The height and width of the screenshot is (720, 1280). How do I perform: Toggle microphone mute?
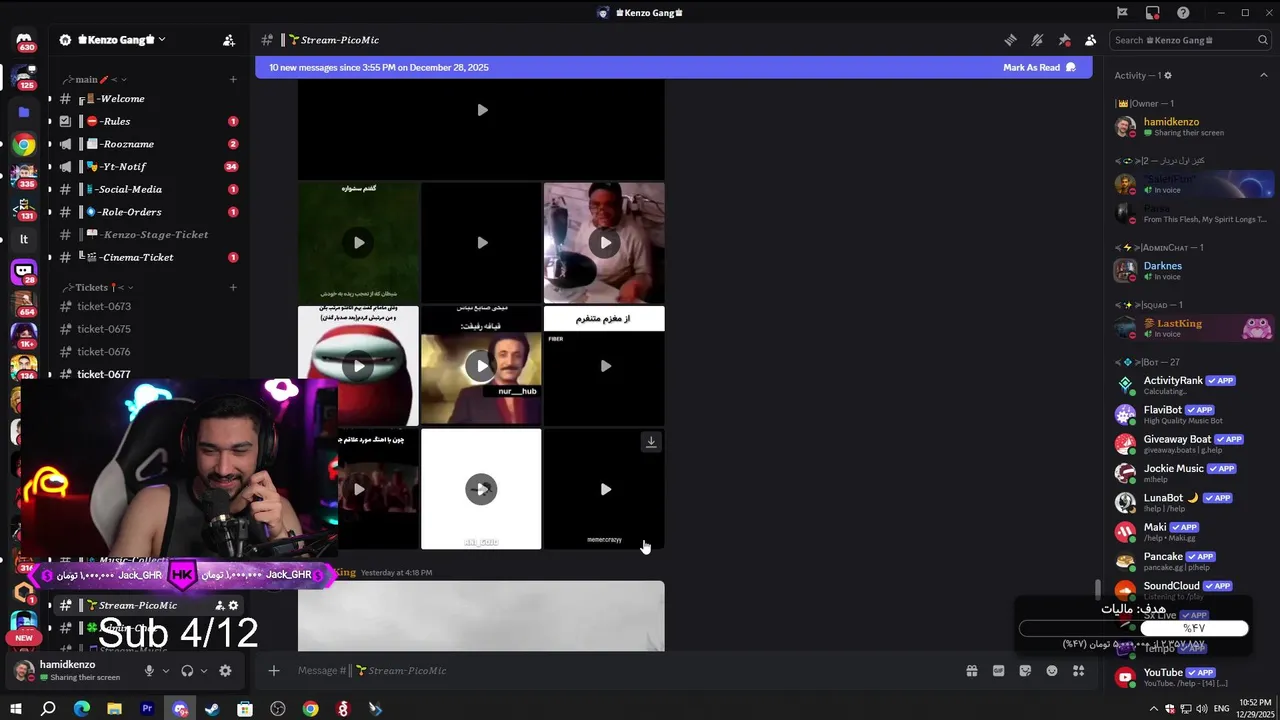pyautogui.click(x=149, y=671)
